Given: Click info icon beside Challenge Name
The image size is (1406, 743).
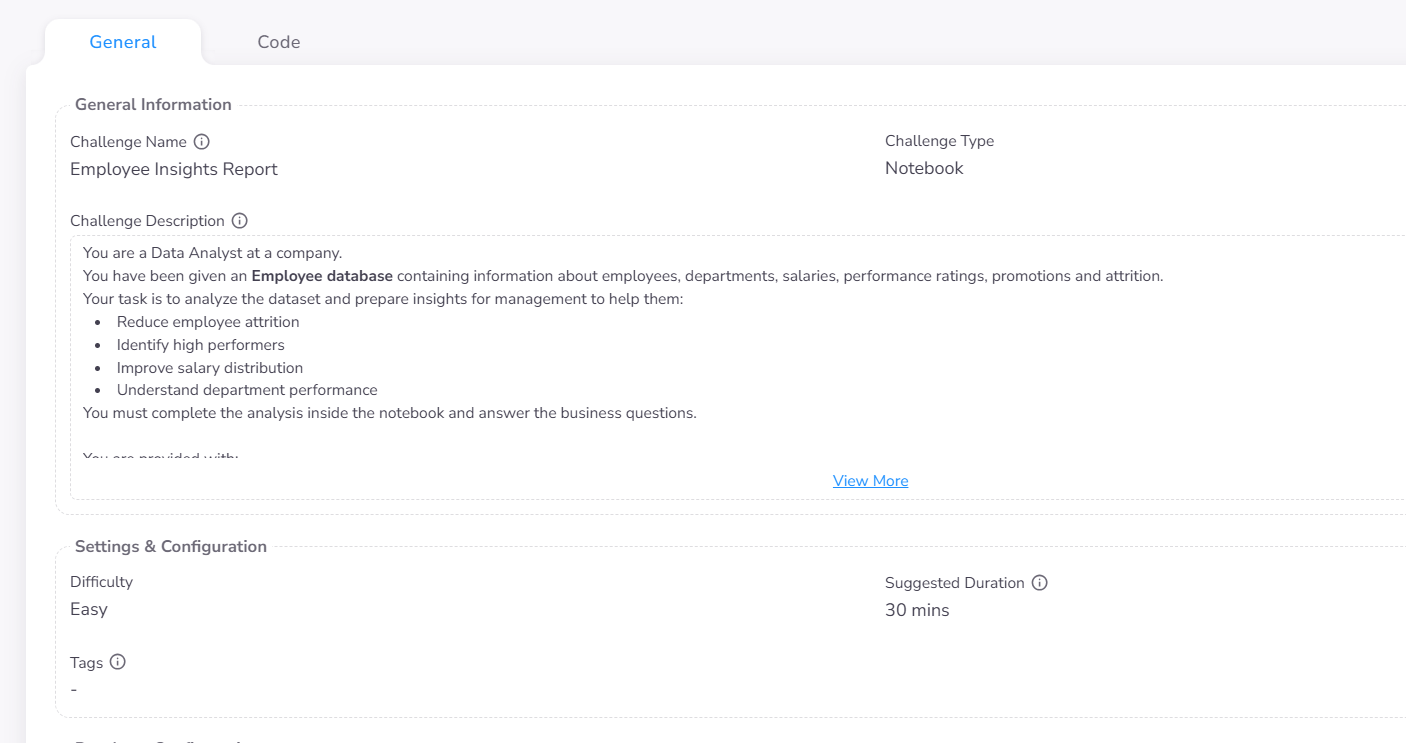Looking at the screenshot, I should tap(202, 142).
